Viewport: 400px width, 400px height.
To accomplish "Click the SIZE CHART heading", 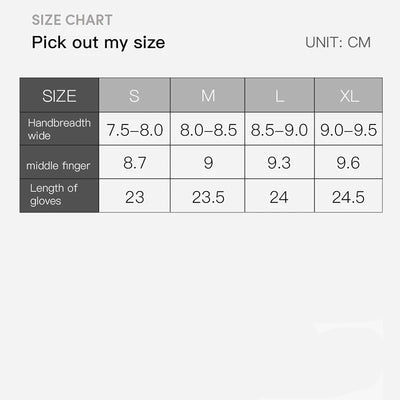I will coord(72,20).
